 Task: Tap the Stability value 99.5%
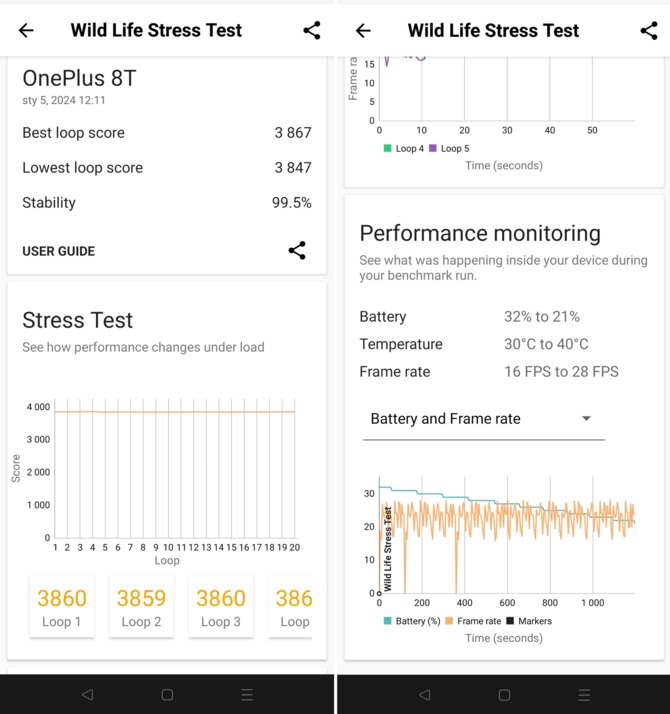292,203
